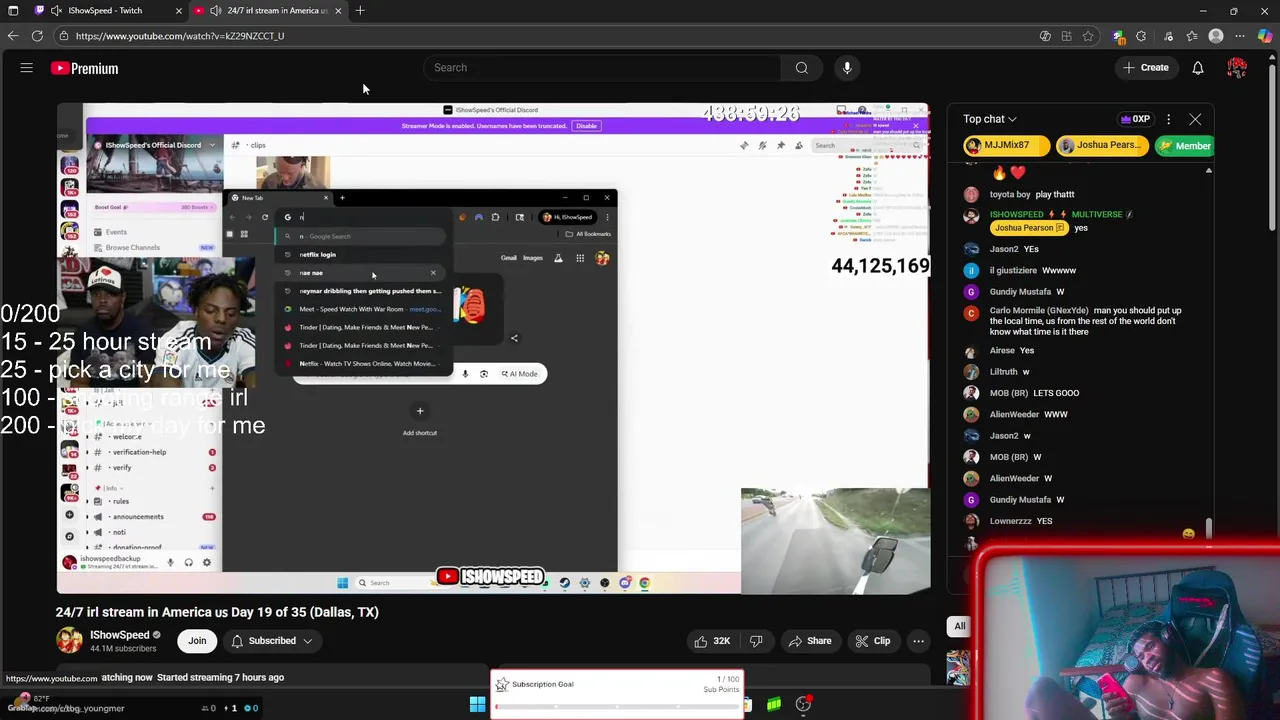The image size is (1280, 720).
Task: Open the account avatar menu
Action: tap(1237, 68)
